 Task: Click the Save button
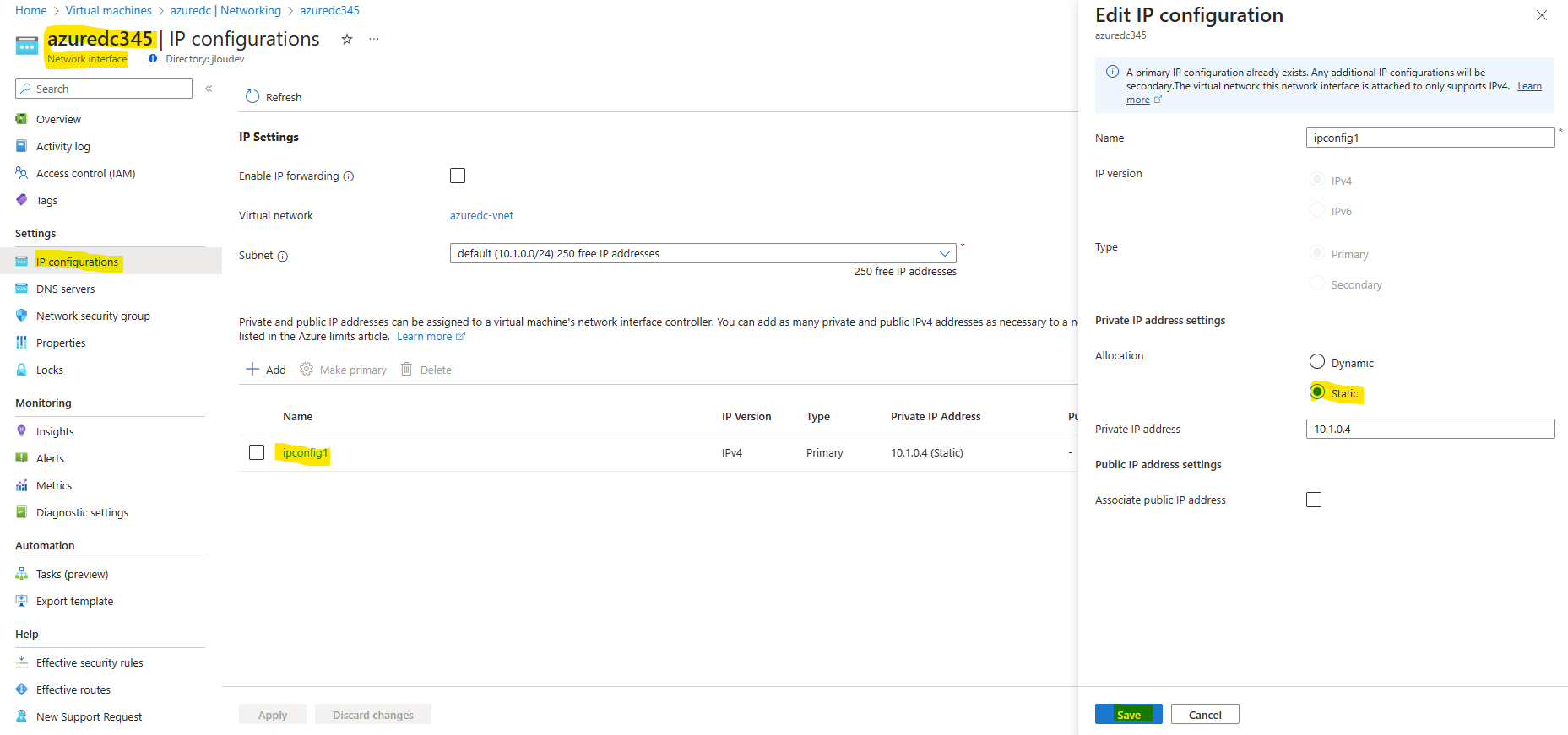click(1129, 714)
